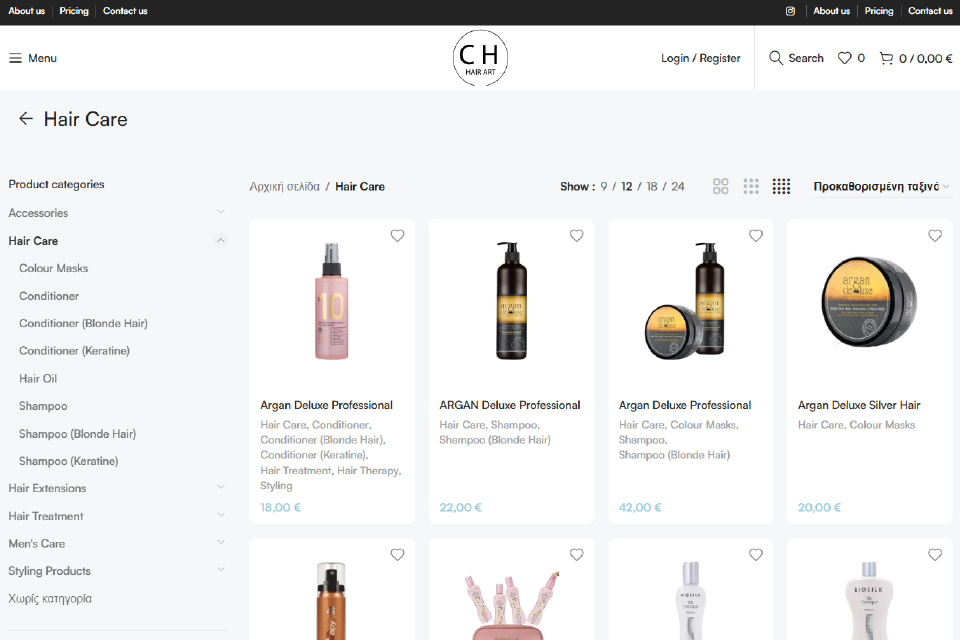Image resolution: width=960 pixels, height=640 pixels.
Task: Wishlist the orange spray bottle product
Action: 397,555
